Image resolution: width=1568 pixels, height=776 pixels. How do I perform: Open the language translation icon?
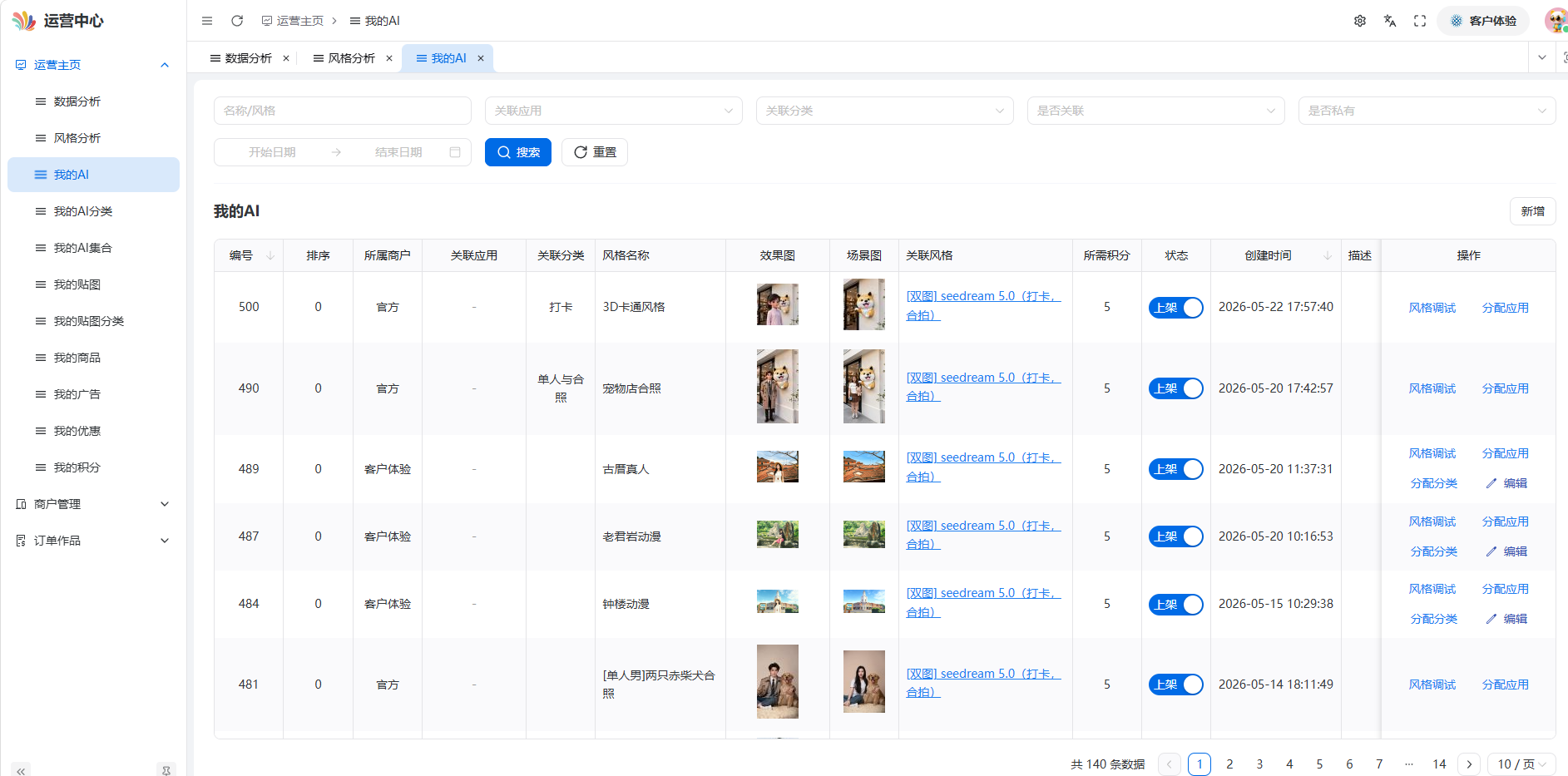pos(1390,21)
